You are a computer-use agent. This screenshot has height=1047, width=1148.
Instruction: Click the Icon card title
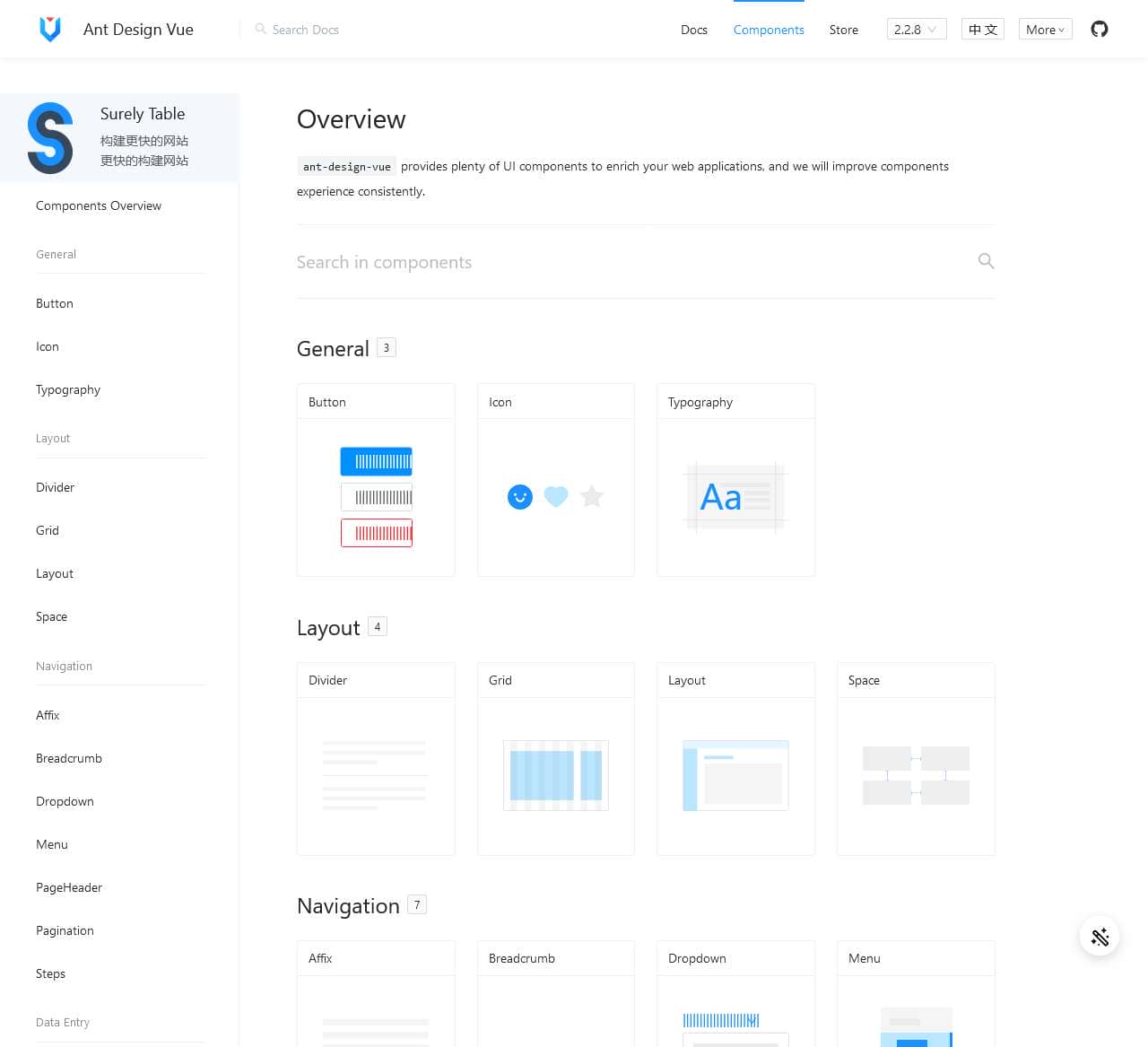point(500,402)
